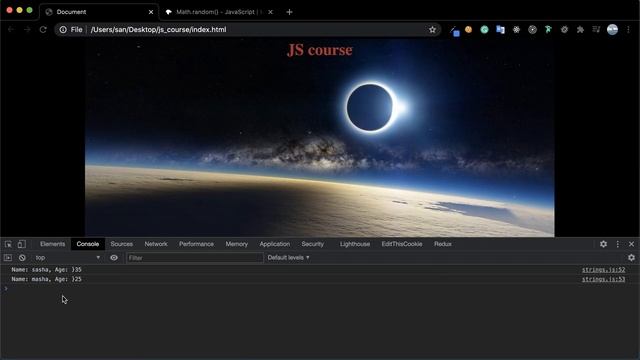Bookmark this page with the star icon

pyautogui.click(x=432, y=29)
